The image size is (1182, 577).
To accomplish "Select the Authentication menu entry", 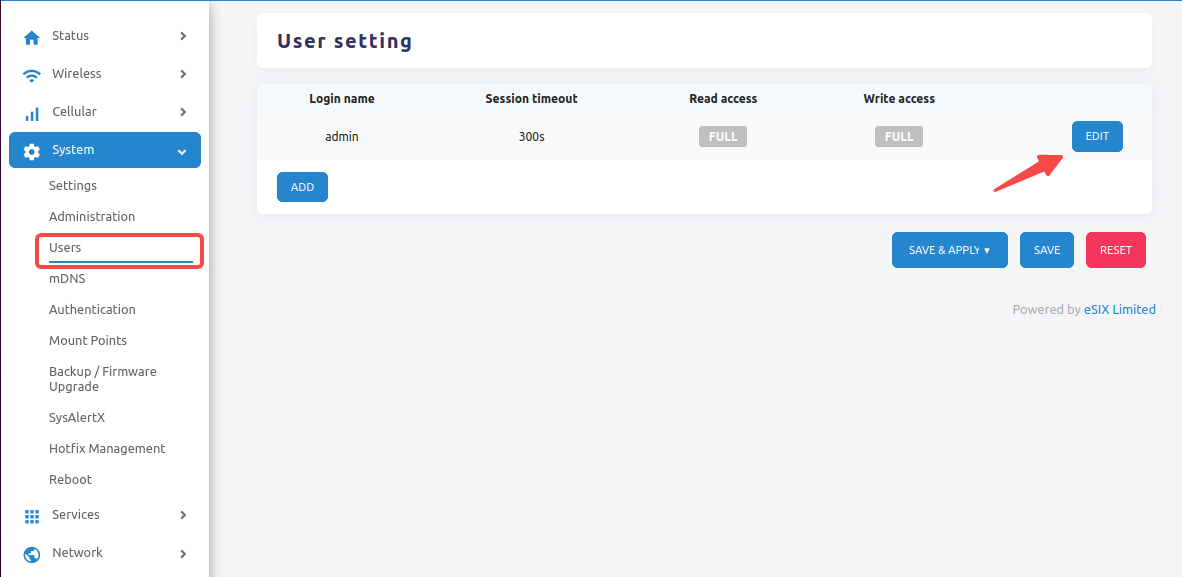I will point(92,309).
